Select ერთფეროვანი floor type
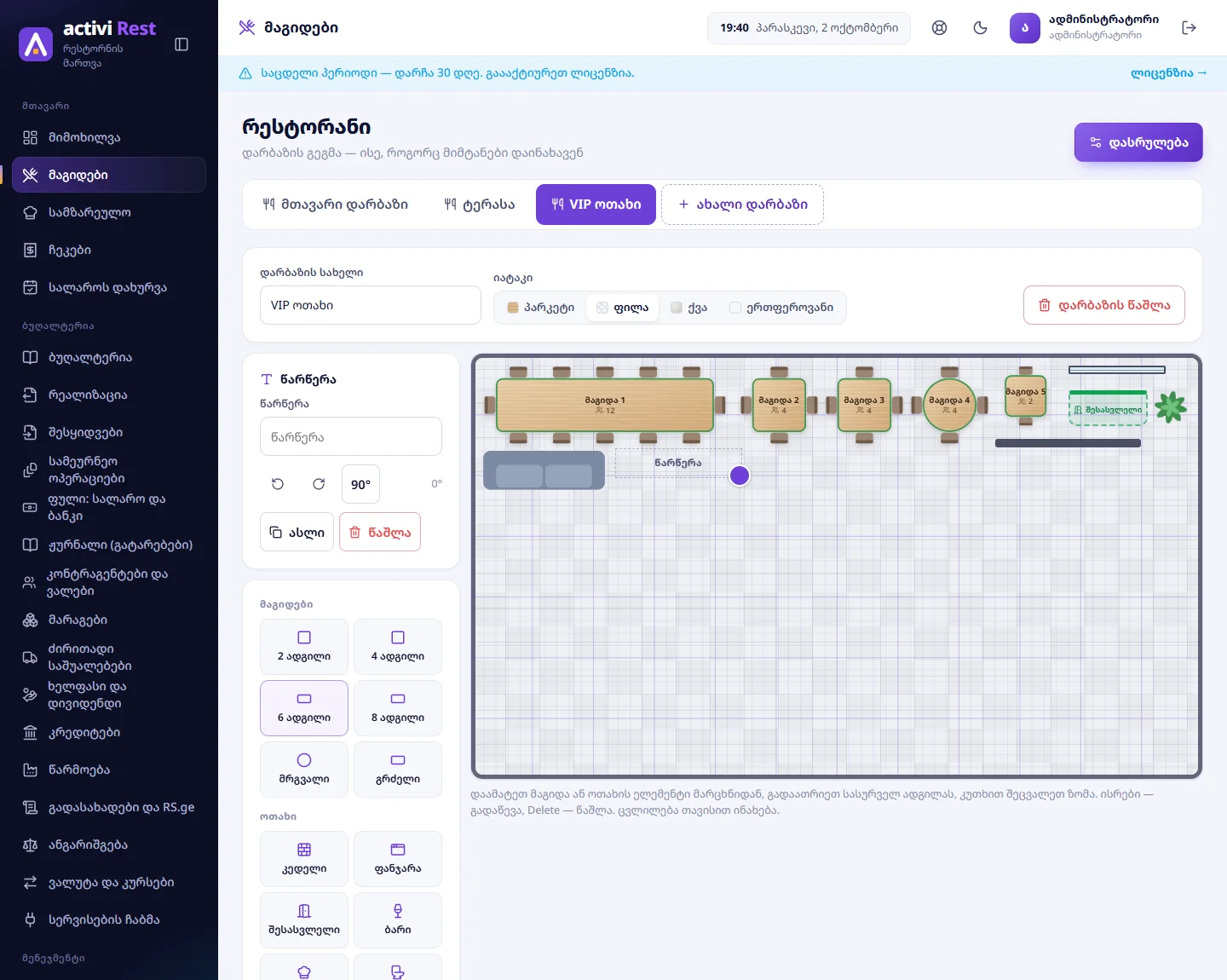 (781, 308)
